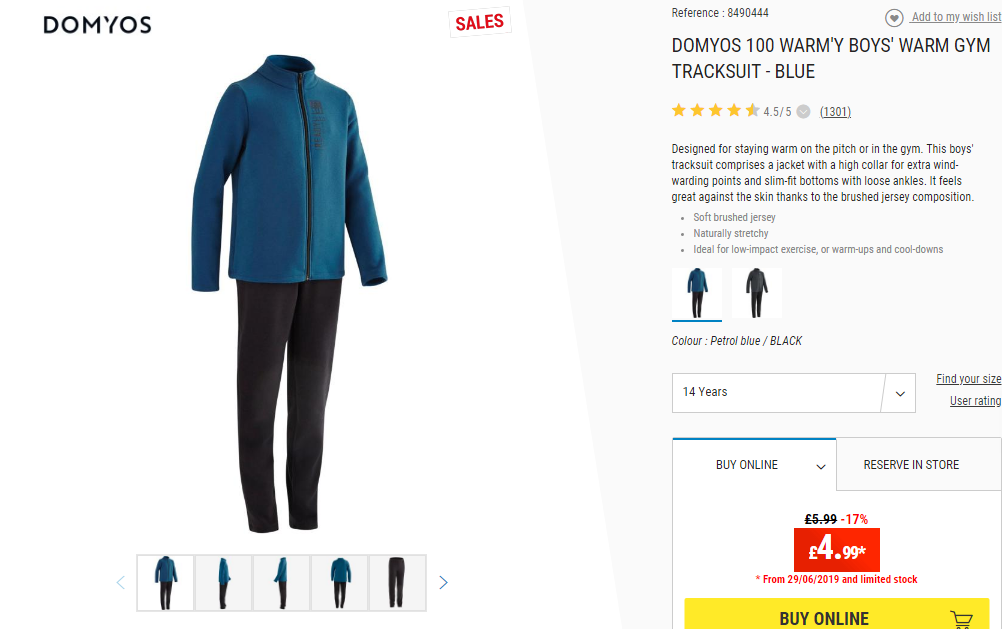Viewport: 1002px width, 629px height.
Task: Click the yellow BUY ONLINE button
Action: 836,614
